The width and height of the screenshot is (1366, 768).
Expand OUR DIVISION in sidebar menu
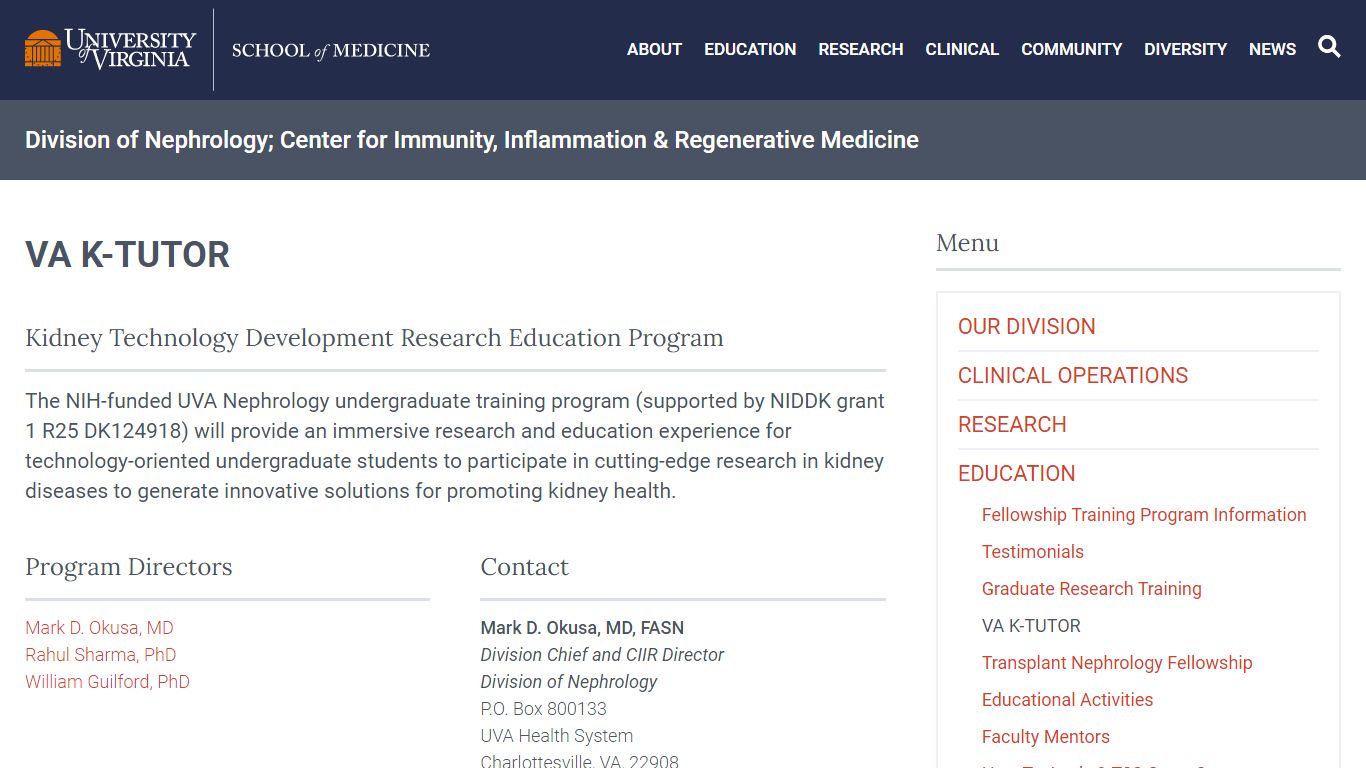[1026, 327]
